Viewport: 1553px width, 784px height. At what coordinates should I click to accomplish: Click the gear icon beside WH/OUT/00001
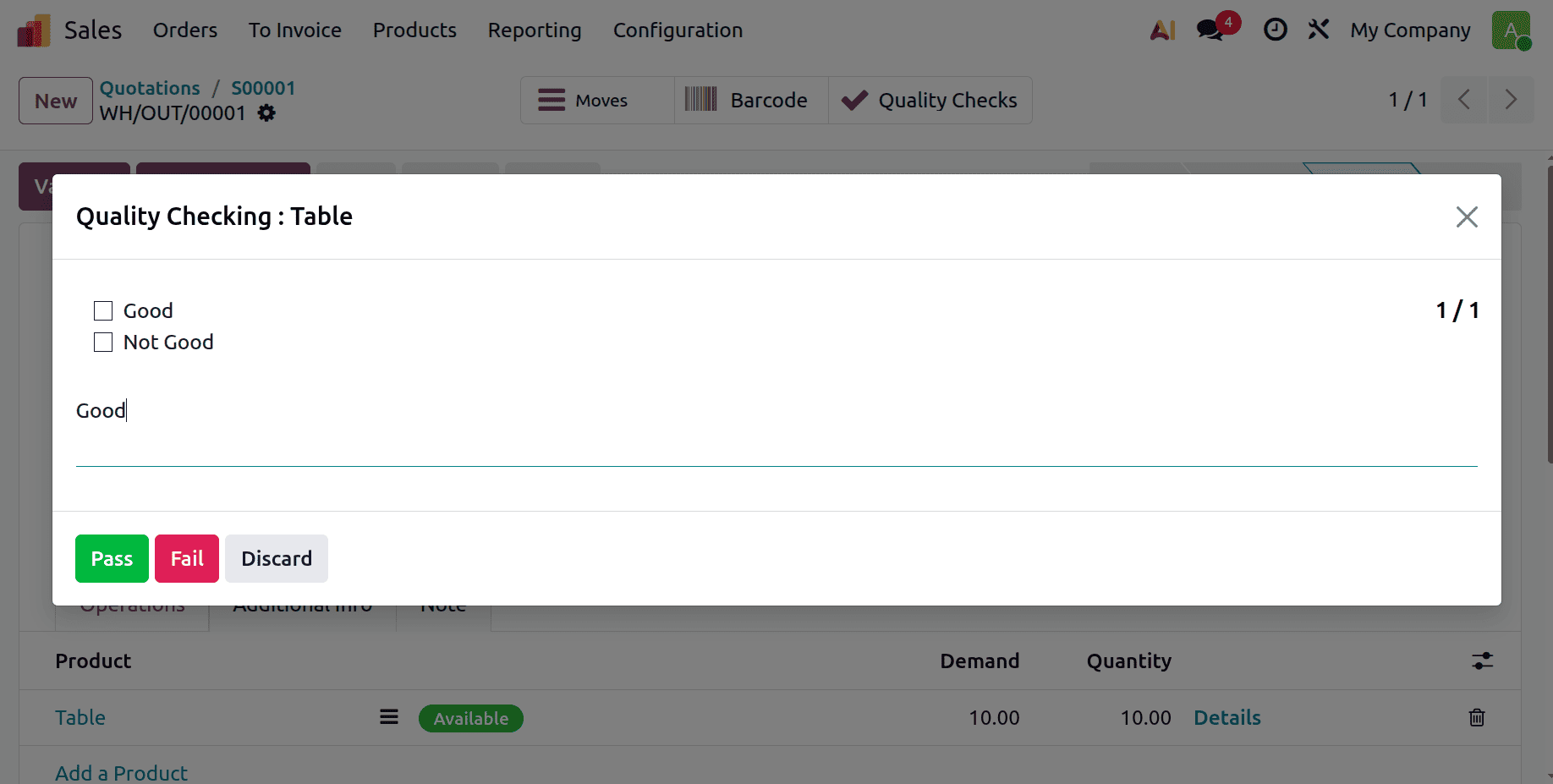266,113
